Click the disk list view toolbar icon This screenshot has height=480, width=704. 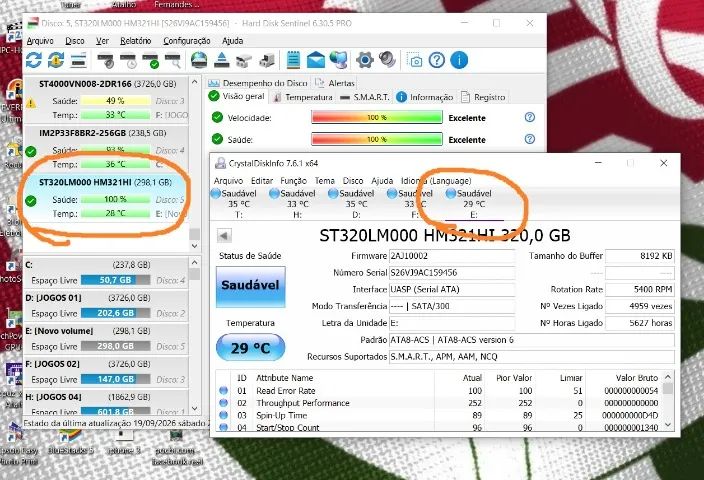click(x=79, y=60)
